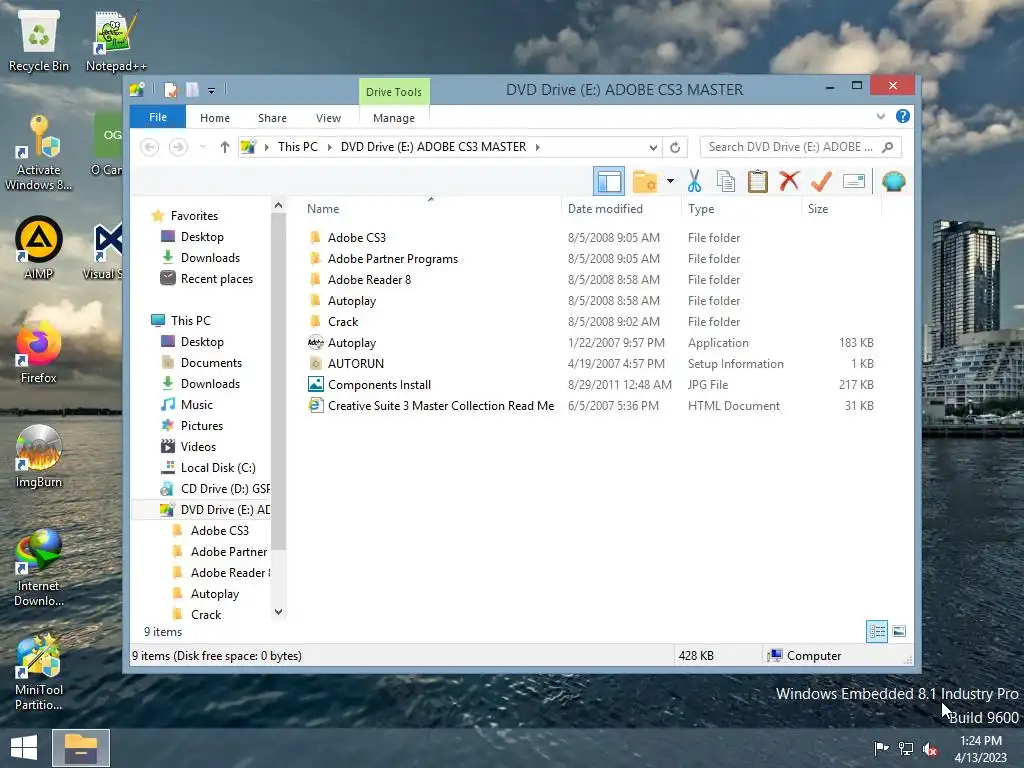Sort by the Size column header

[818, 209]
